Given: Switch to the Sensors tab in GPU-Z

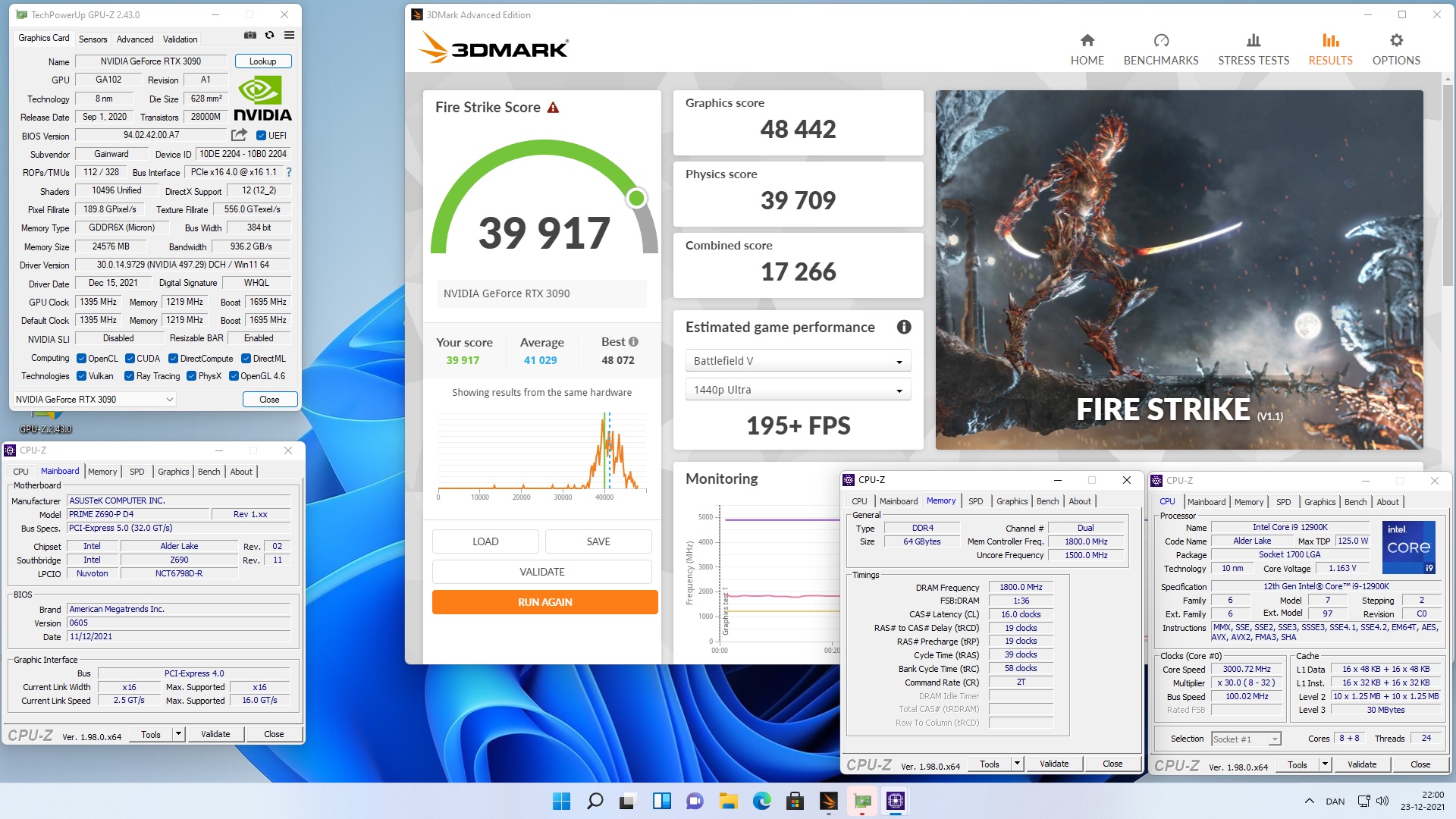Looking at the screenshot, I should click(x=93, y=39).
